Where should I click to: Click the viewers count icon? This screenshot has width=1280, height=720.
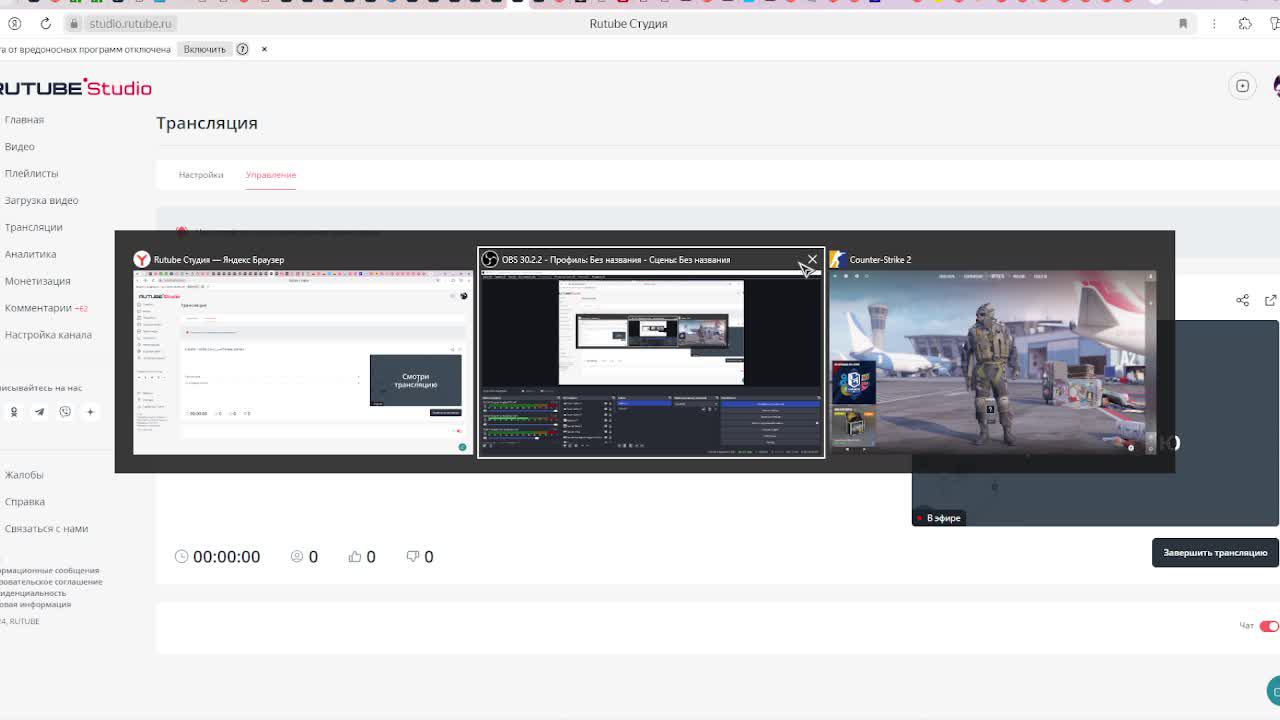tap(296, 556)
